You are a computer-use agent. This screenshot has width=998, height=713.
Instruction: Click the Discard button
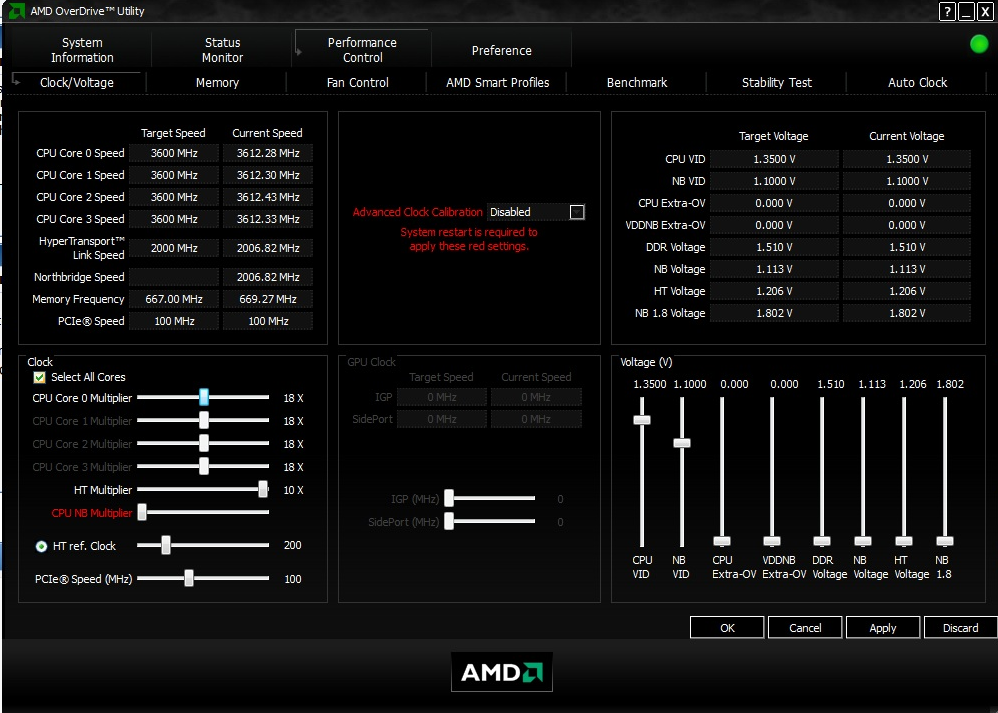pos(960,628)
